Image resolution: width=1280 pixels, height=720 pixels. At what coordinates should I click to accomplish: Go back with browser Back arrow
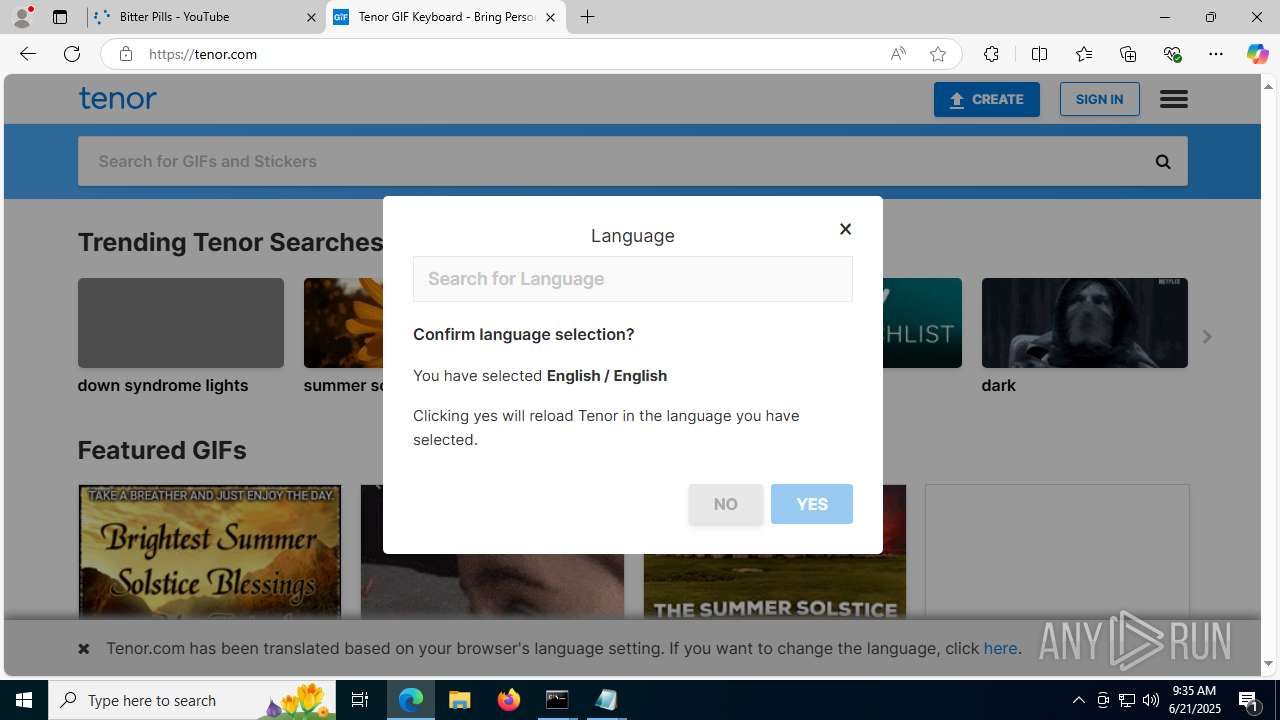[x=27, y=54]
